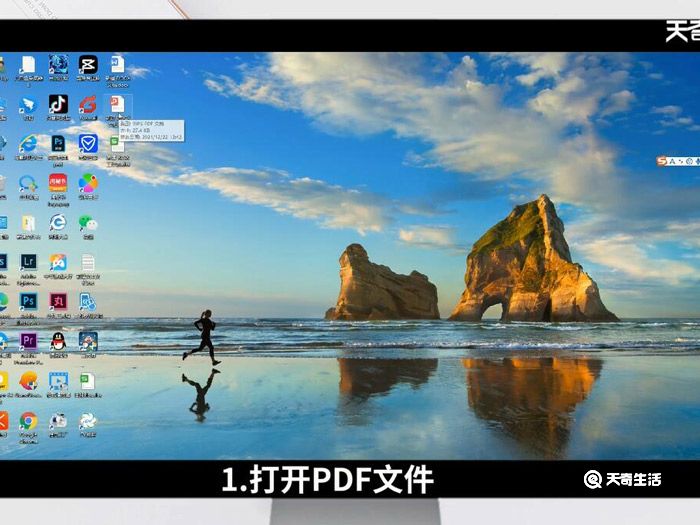Open the colorful pinwheel app icon
The height and width of the screenshot is (525, 700).
(88, 183)
